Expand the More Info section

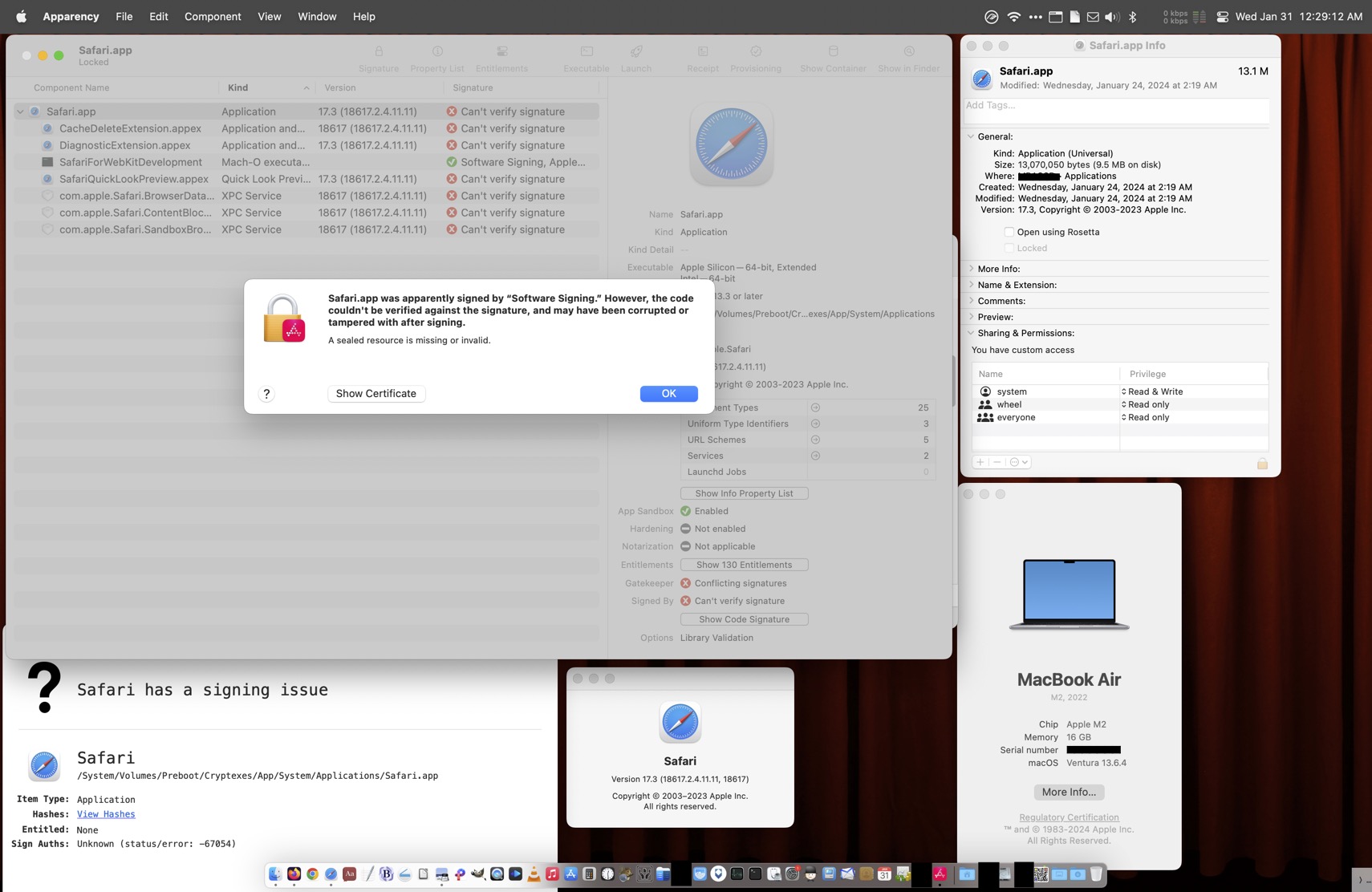[971, 269]
